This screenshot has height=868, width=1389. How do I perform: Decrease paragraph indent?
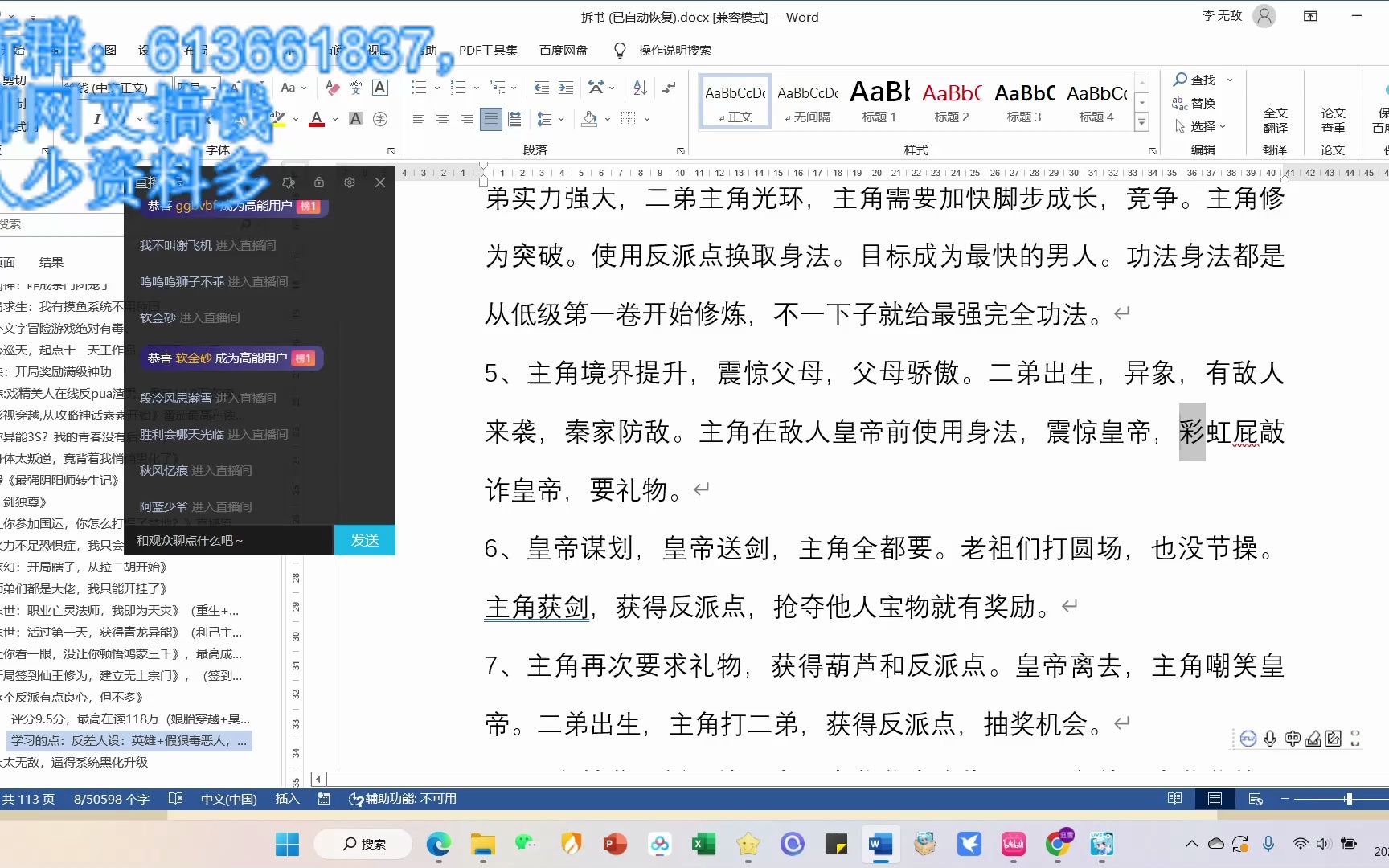pyautogui.click(x=542, y=88)
